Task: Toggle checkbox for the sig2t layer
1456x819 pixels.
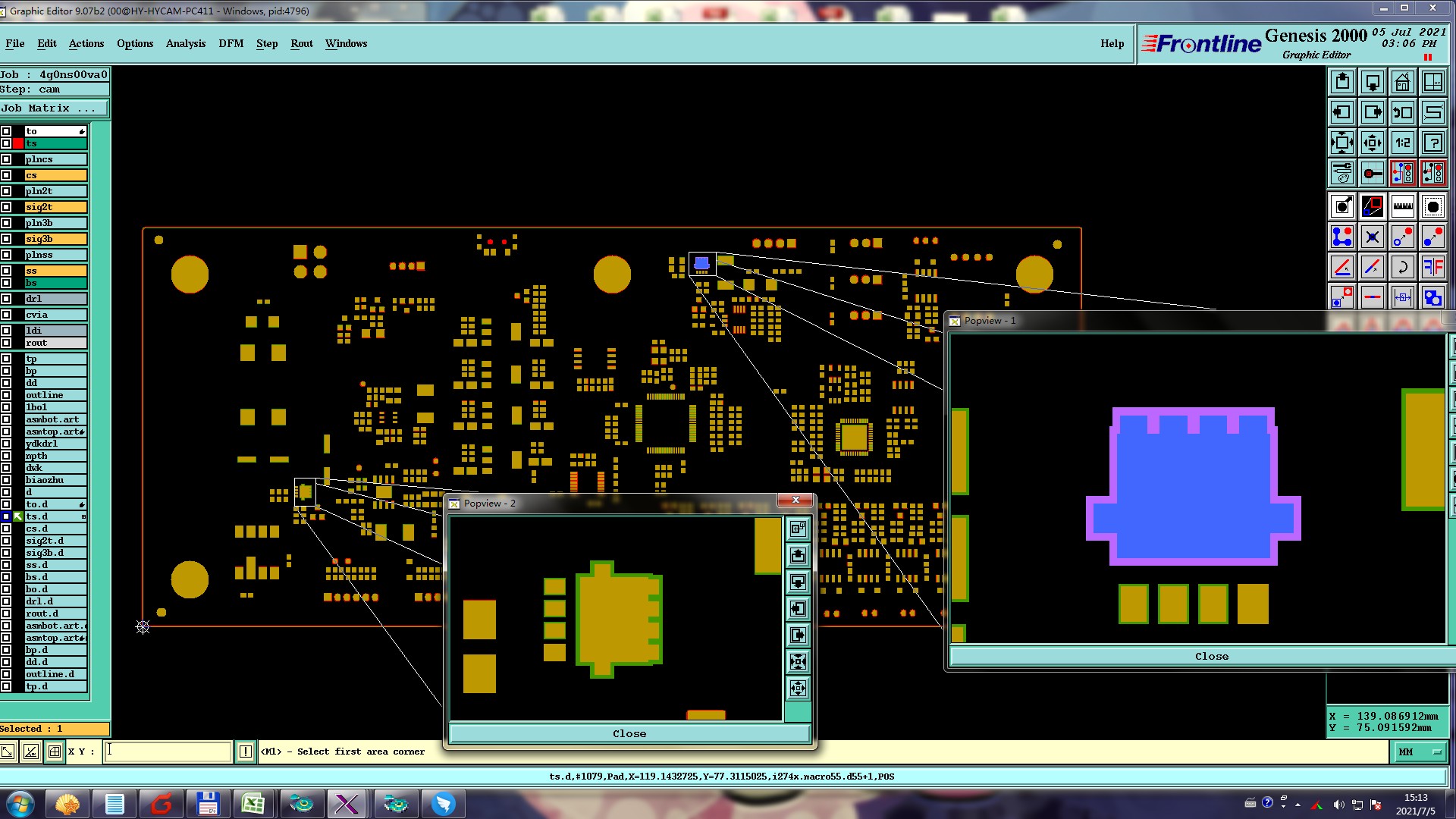Action: [6, 207]
